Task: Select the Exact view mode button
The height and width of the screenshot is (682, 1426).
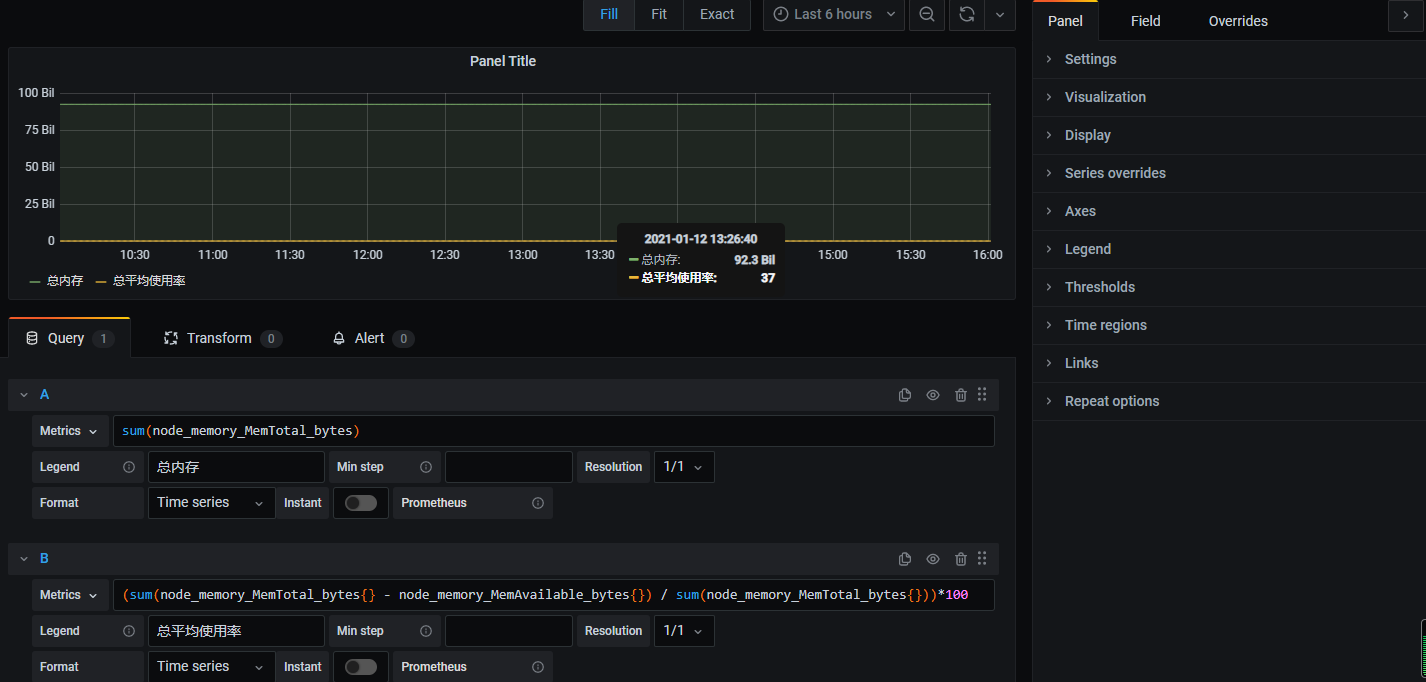Action: (717, 15)
